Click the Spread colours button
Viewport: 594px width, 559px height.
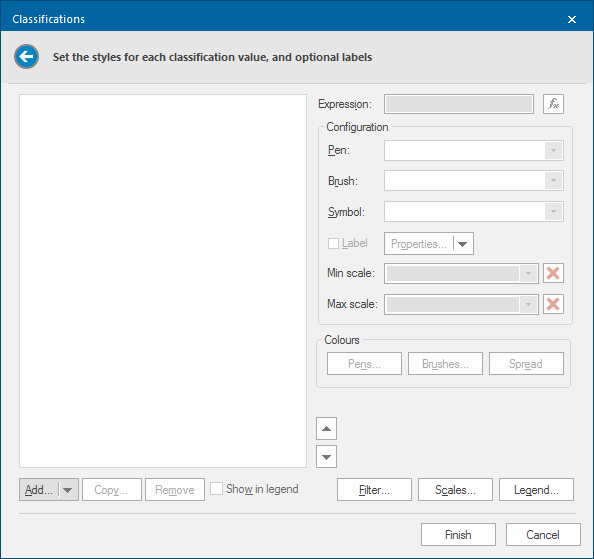[526, 364]
